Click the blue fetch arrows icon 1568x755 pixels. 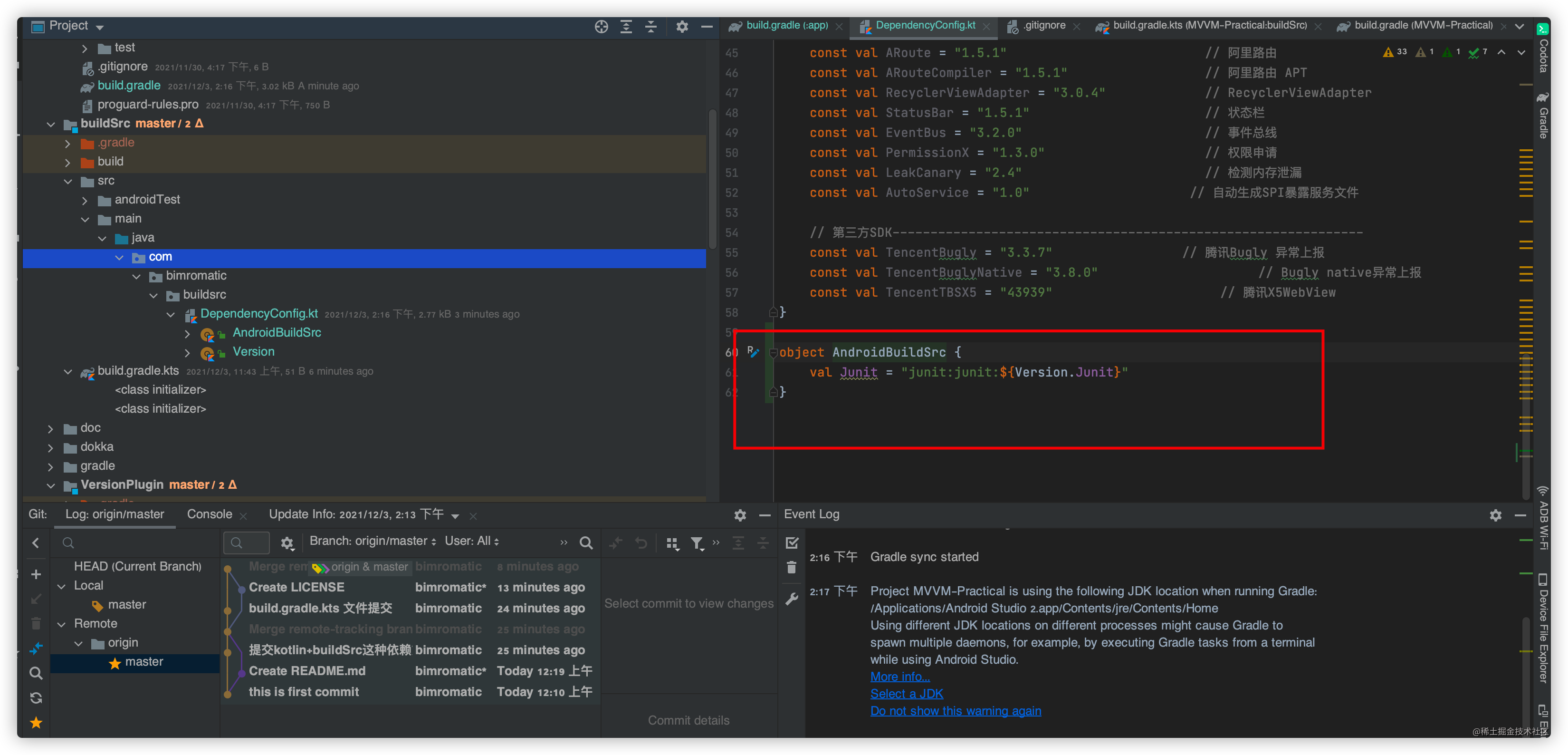(x=36, y=649)
